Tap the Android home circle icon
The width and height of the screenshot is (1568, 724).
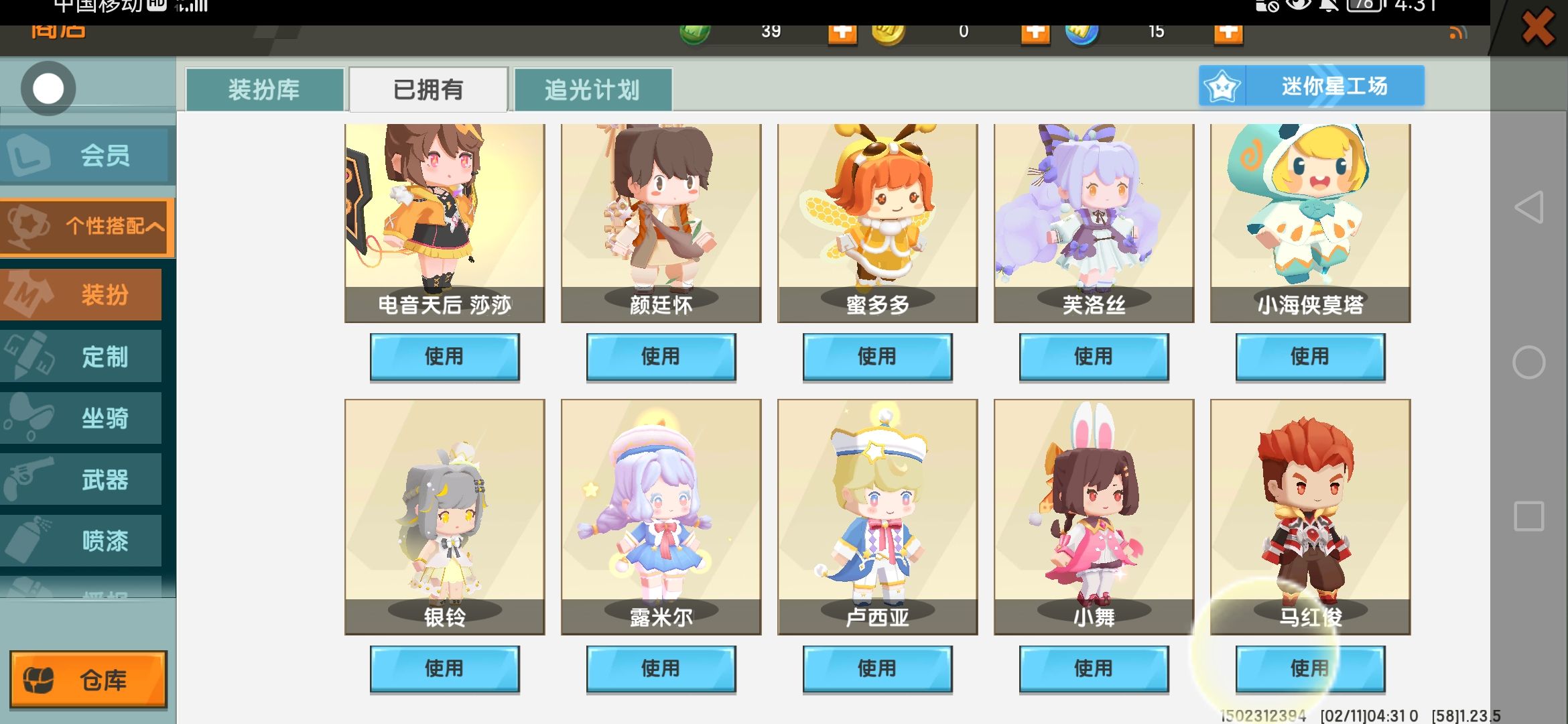coord(1528,363)
